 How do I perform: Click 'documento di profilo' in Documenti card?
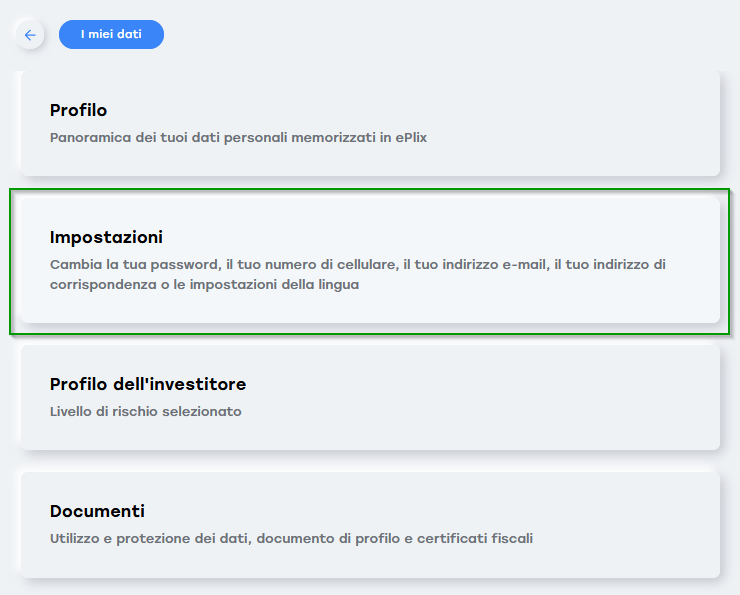328,538
